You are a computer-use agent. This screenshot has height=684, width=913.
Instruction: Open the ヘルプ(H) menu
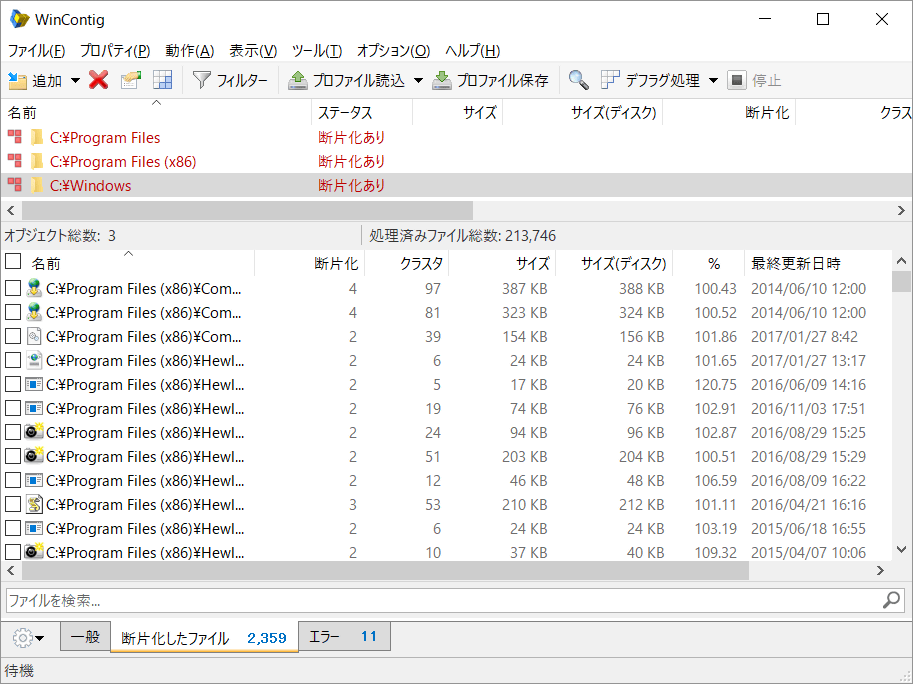473,51
